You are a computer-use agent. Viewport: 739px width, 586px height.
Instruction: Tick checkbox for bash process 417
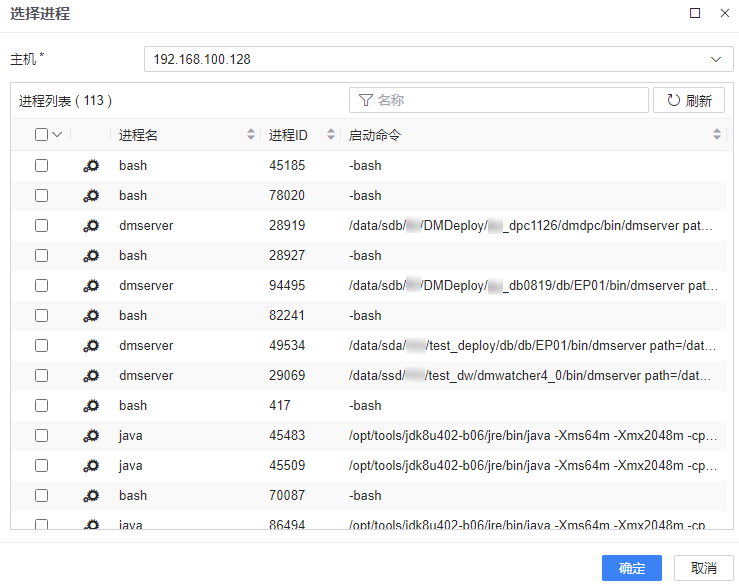(41, 405)
